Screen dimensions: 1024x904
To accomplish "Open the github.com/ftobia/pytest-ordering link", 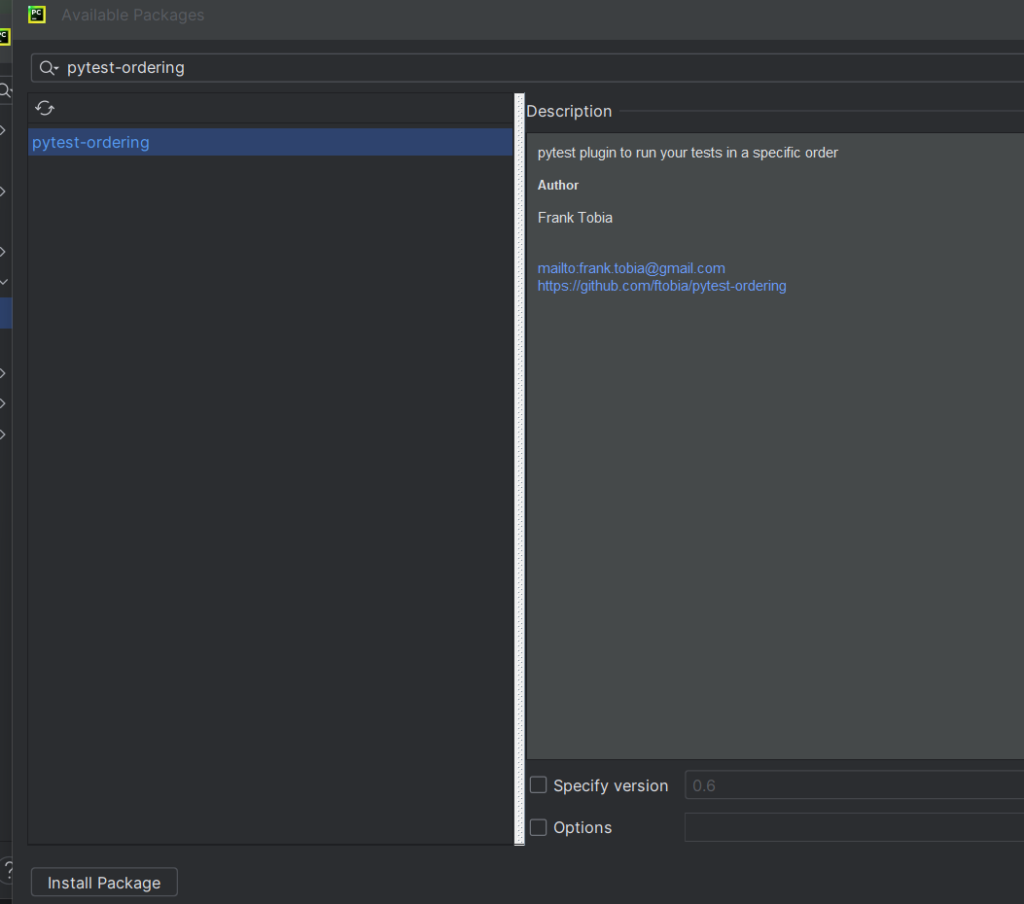I will click(662, 285).
